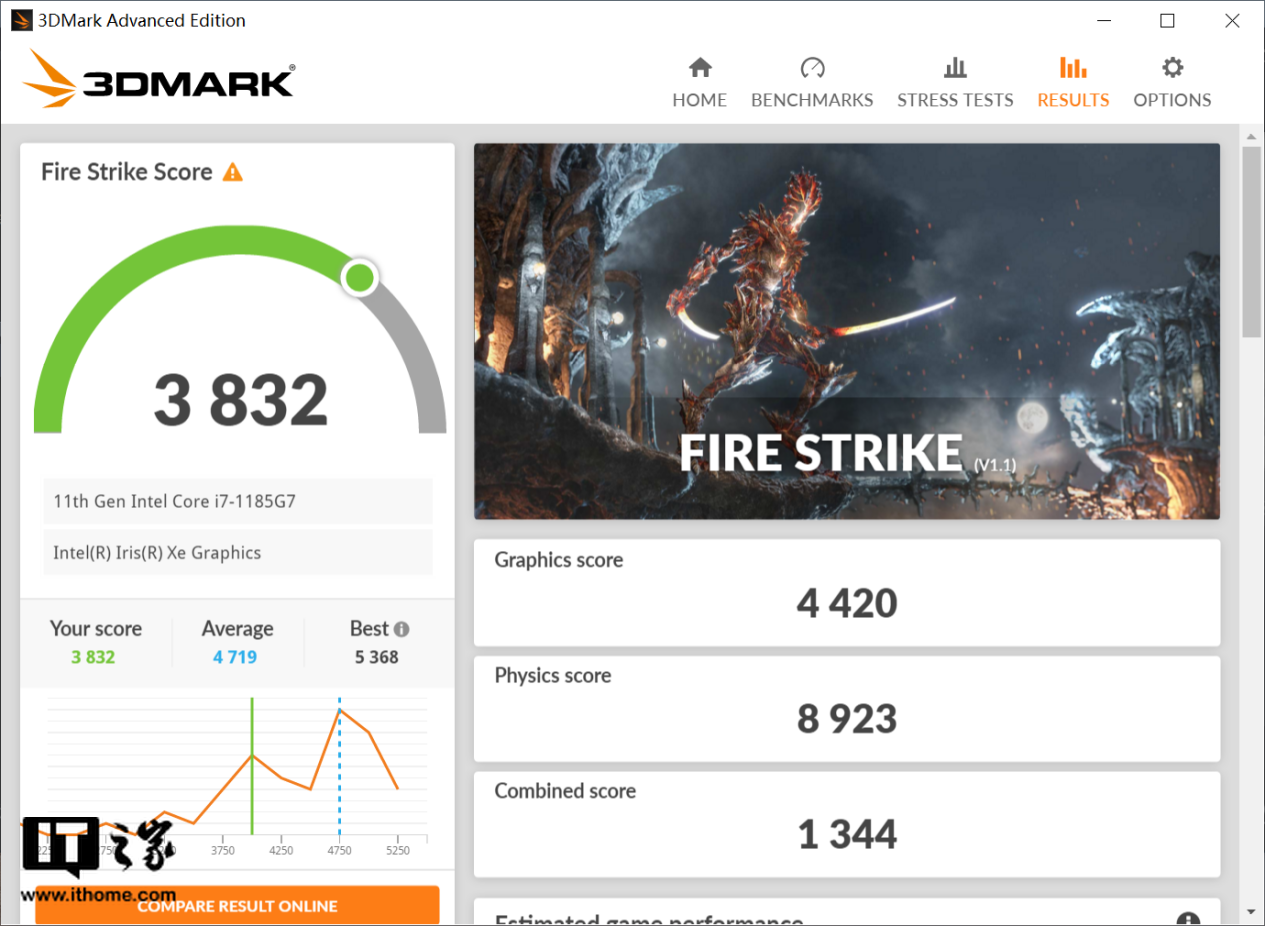
Task: Open Options with the gear icon
Action: (x=1172, y=68)
